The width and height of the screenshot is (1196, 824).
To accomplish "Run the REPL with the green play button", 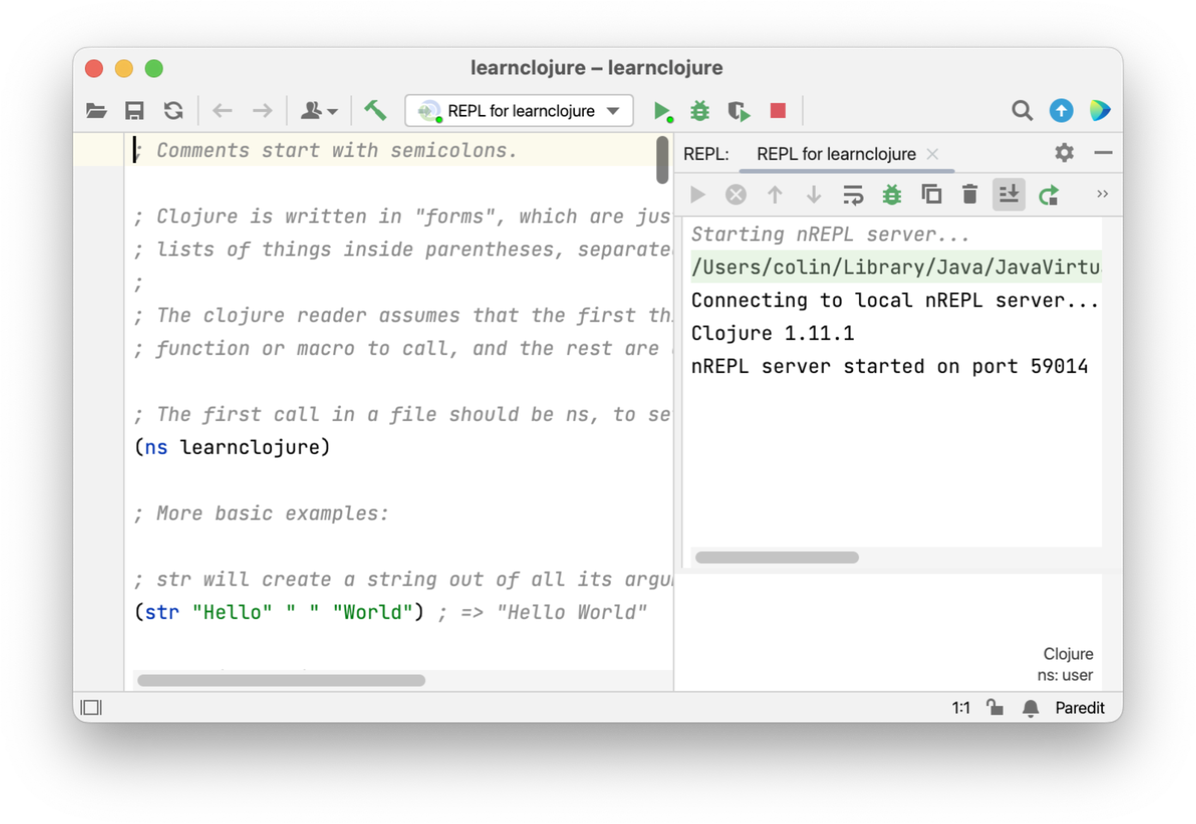I will point(663,111).
